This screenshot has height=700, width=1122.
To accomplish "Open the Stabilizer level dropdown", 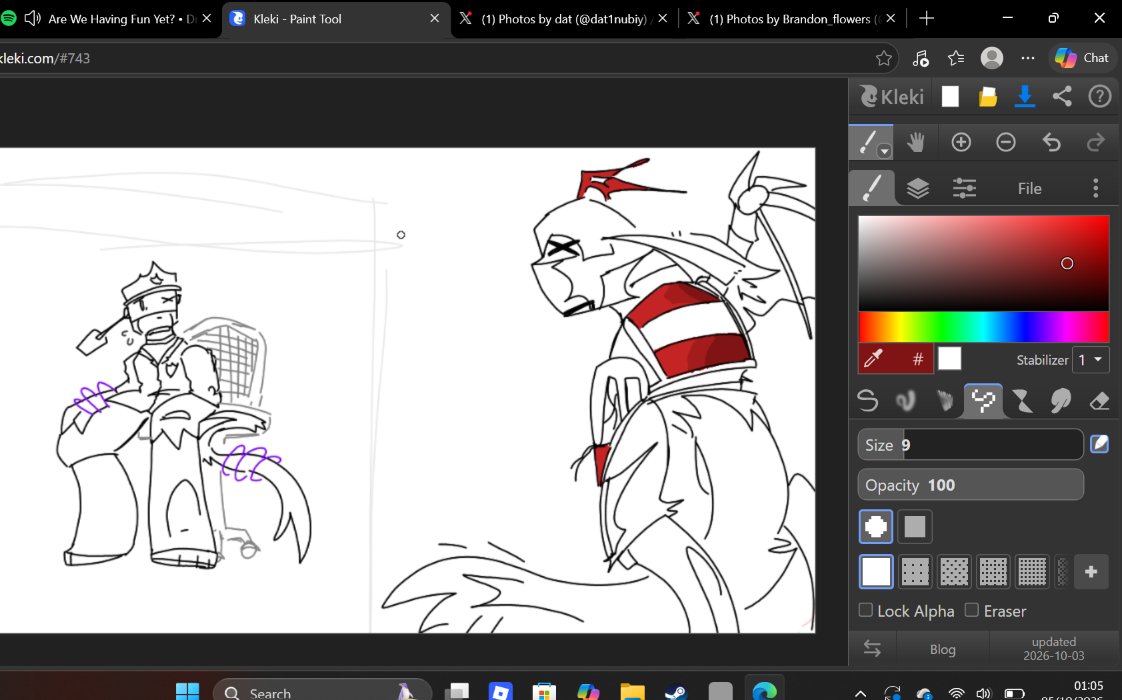I will pyautogui.click(x=1091, y=359).
